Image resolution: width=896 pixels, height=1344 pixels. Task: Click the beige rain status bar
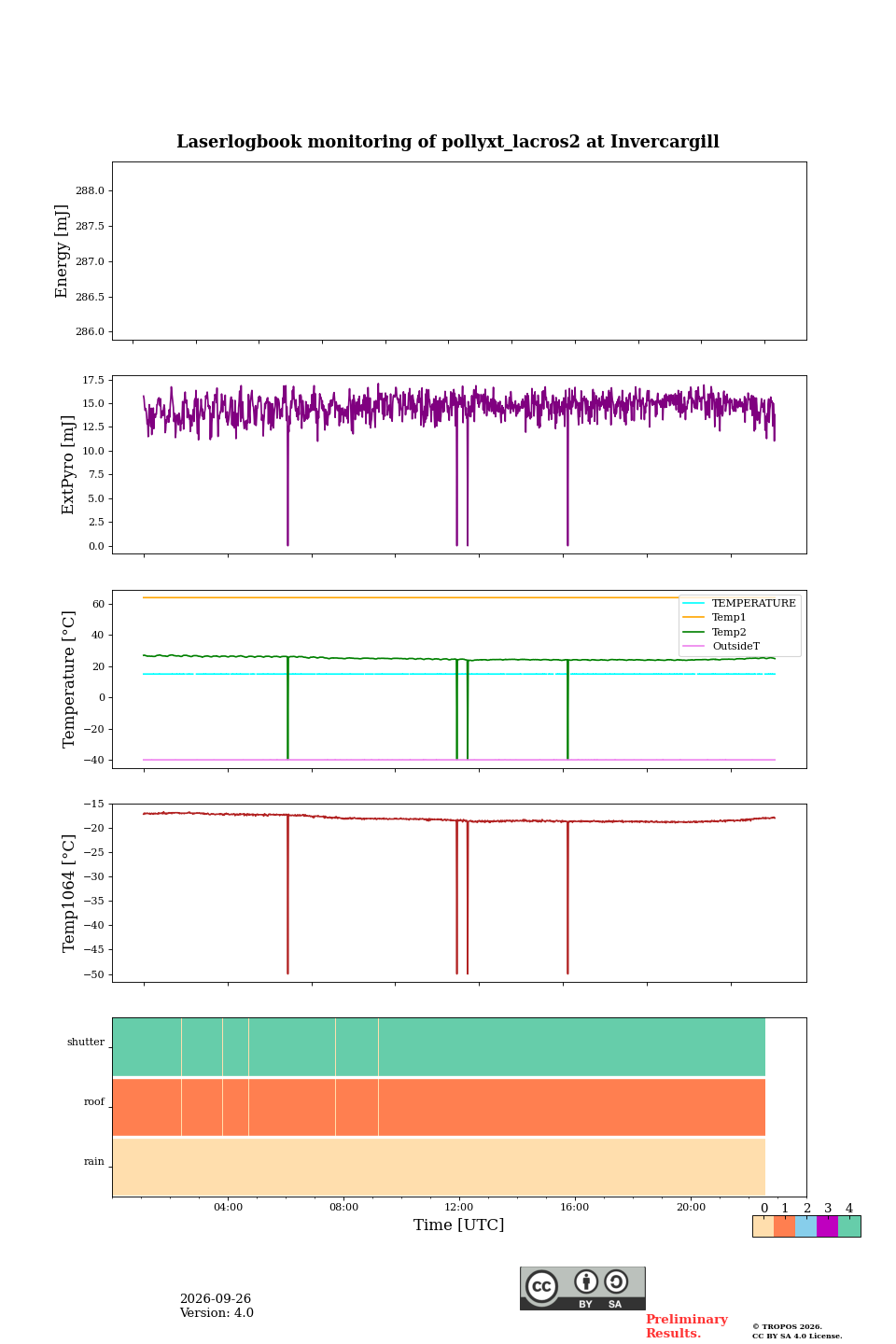click(439, 1167)
